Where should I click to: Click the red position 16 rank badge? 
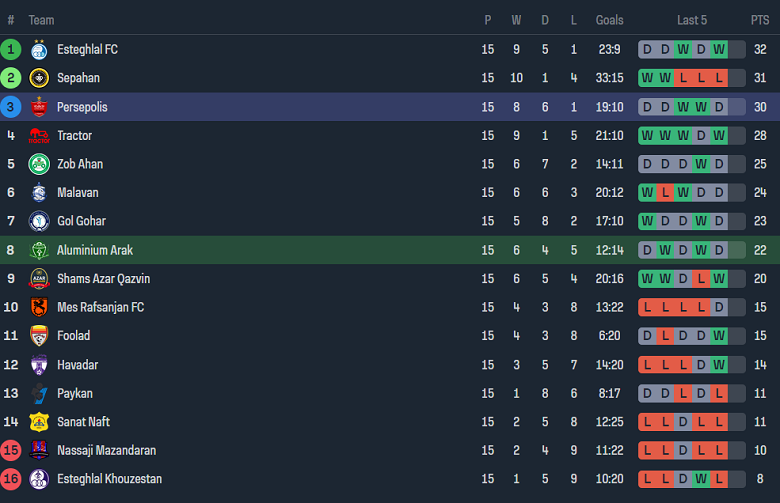[x=11, y=479]
